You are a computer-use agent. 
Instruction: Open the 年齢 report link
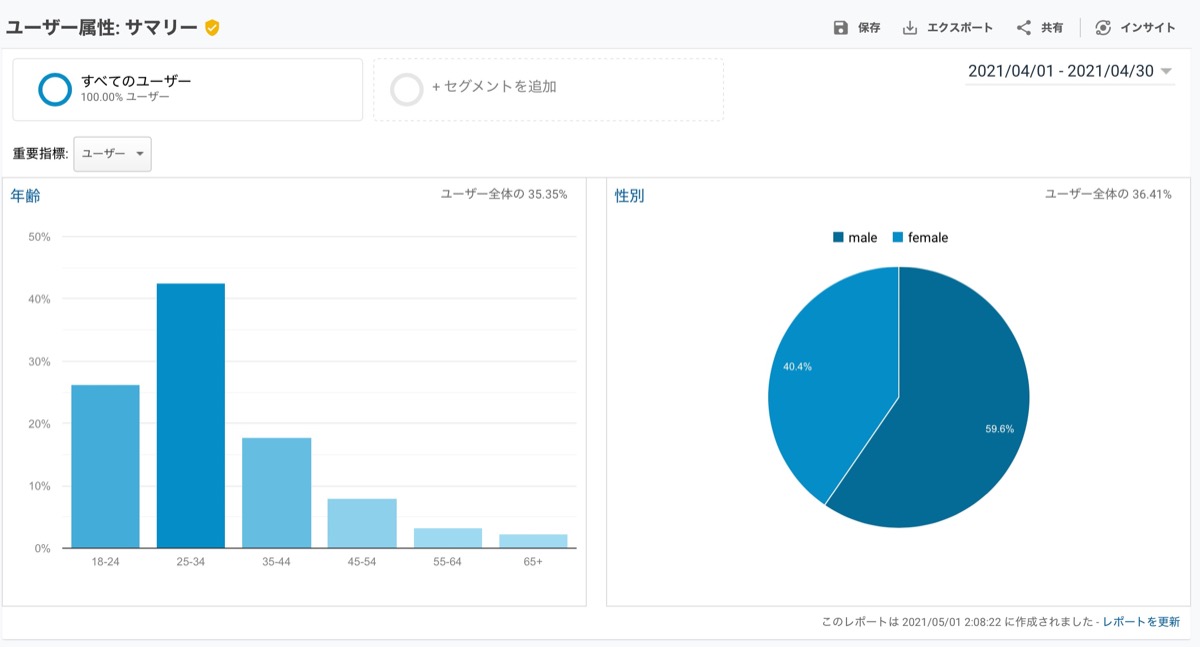pos(26,196)
